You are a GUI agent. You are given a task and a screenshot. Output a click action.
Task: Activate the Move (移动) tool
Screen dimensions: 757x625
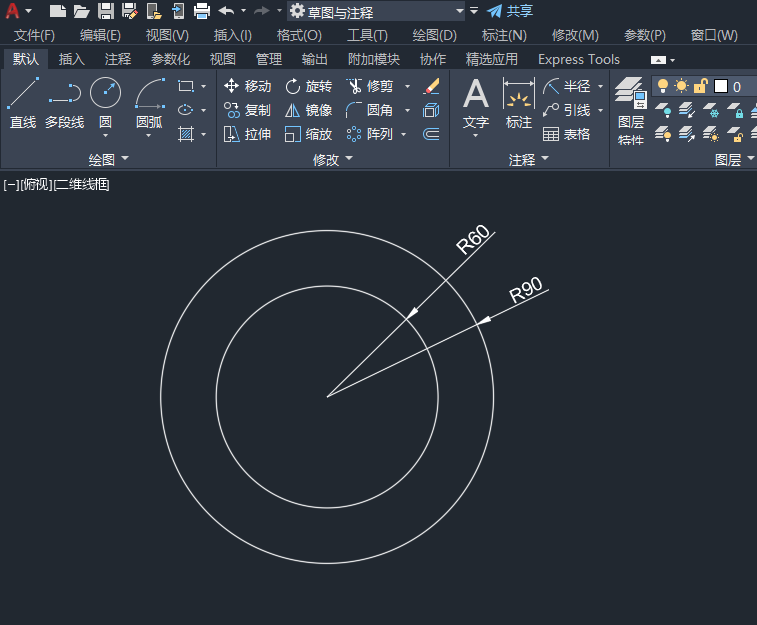tap(247, 86)
